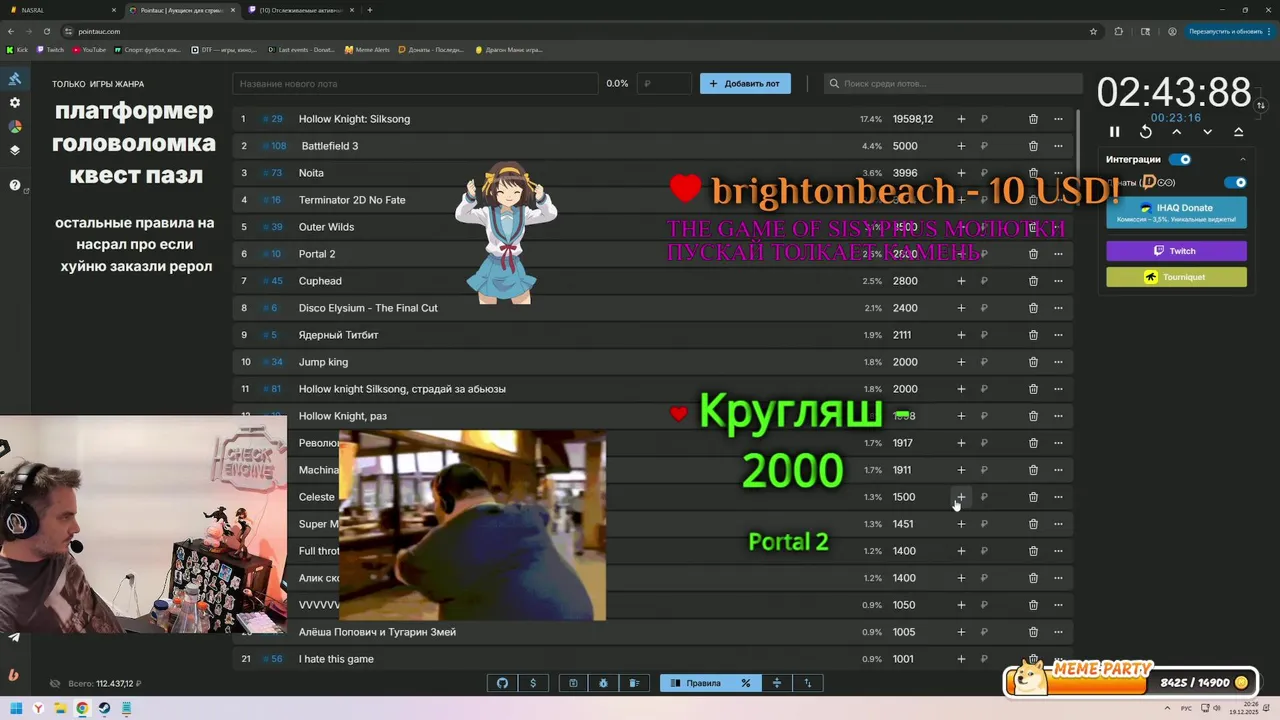Click the bug report icon in bottom toolbar
The width and height of the screenshot is (1280, 720).
pos(604,683)
